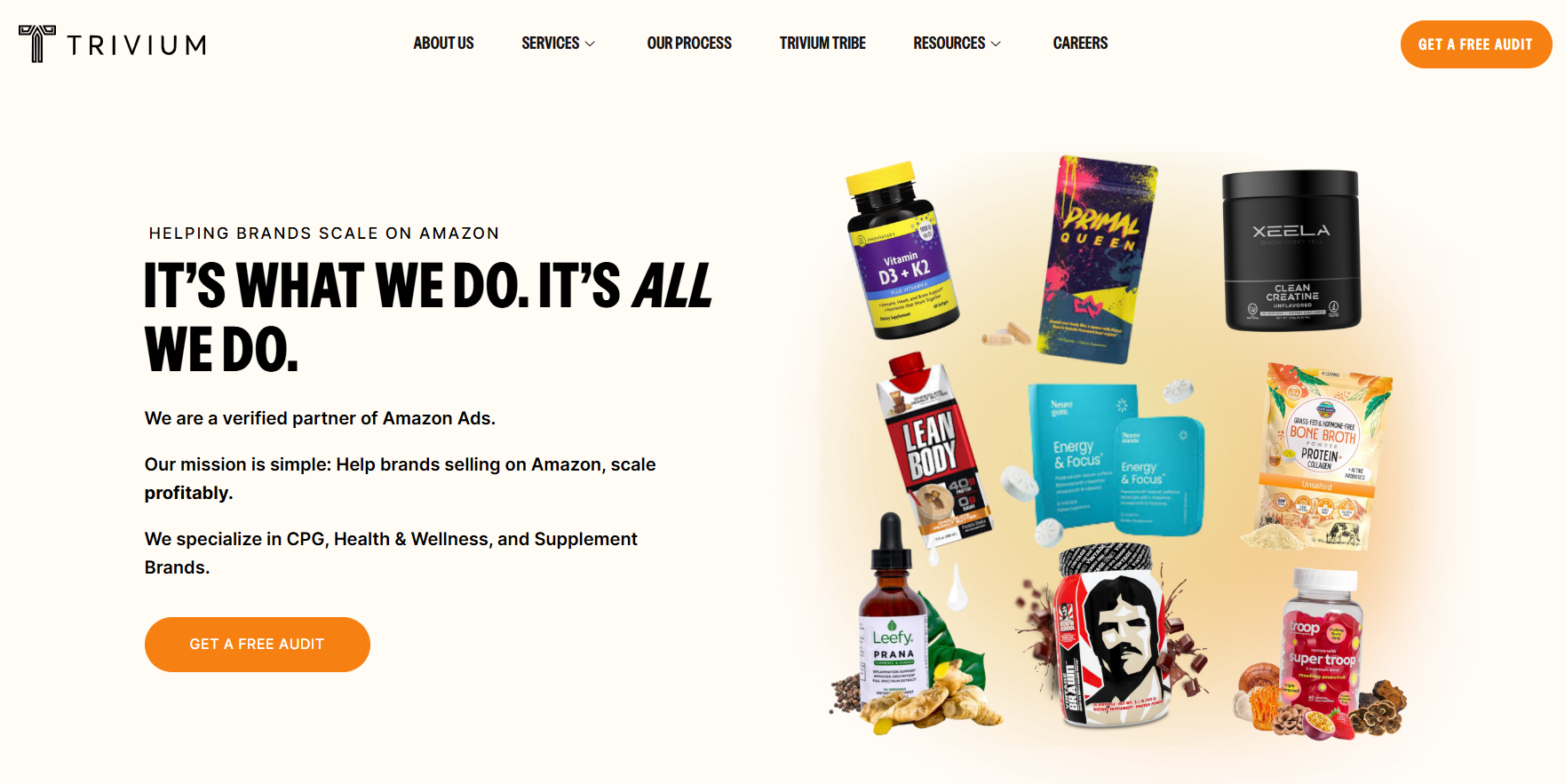Select the Bone Broth Protein bag

[x=1324, y=455]
